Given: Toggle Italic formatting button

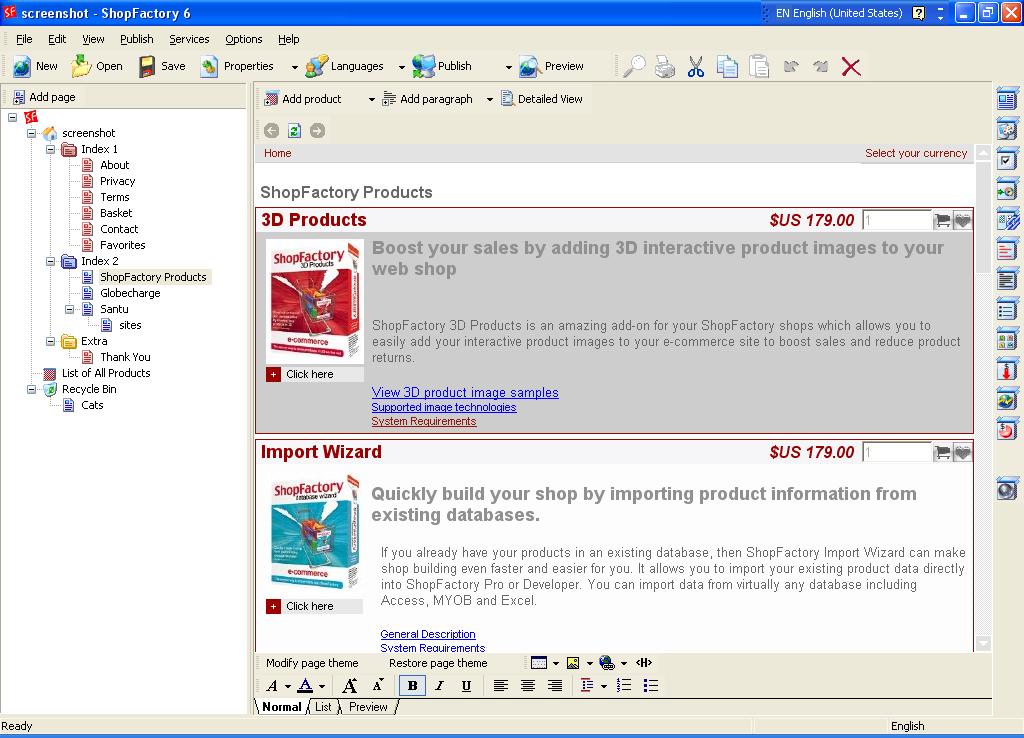Looking at the screenshot, I should pos(439,685).
